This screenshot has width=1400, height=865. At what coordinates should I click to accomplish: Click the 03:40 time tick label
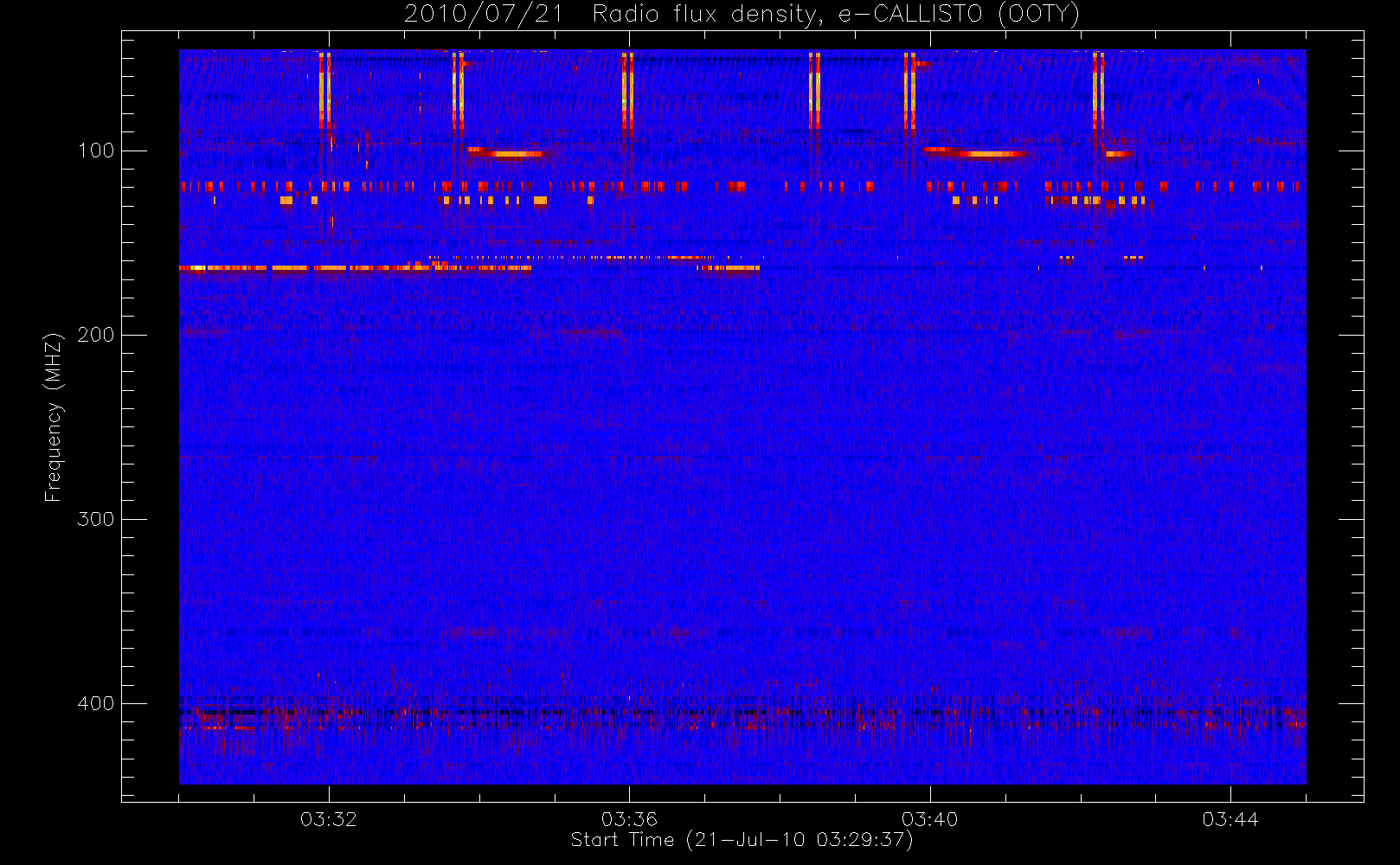coord(930,819)
